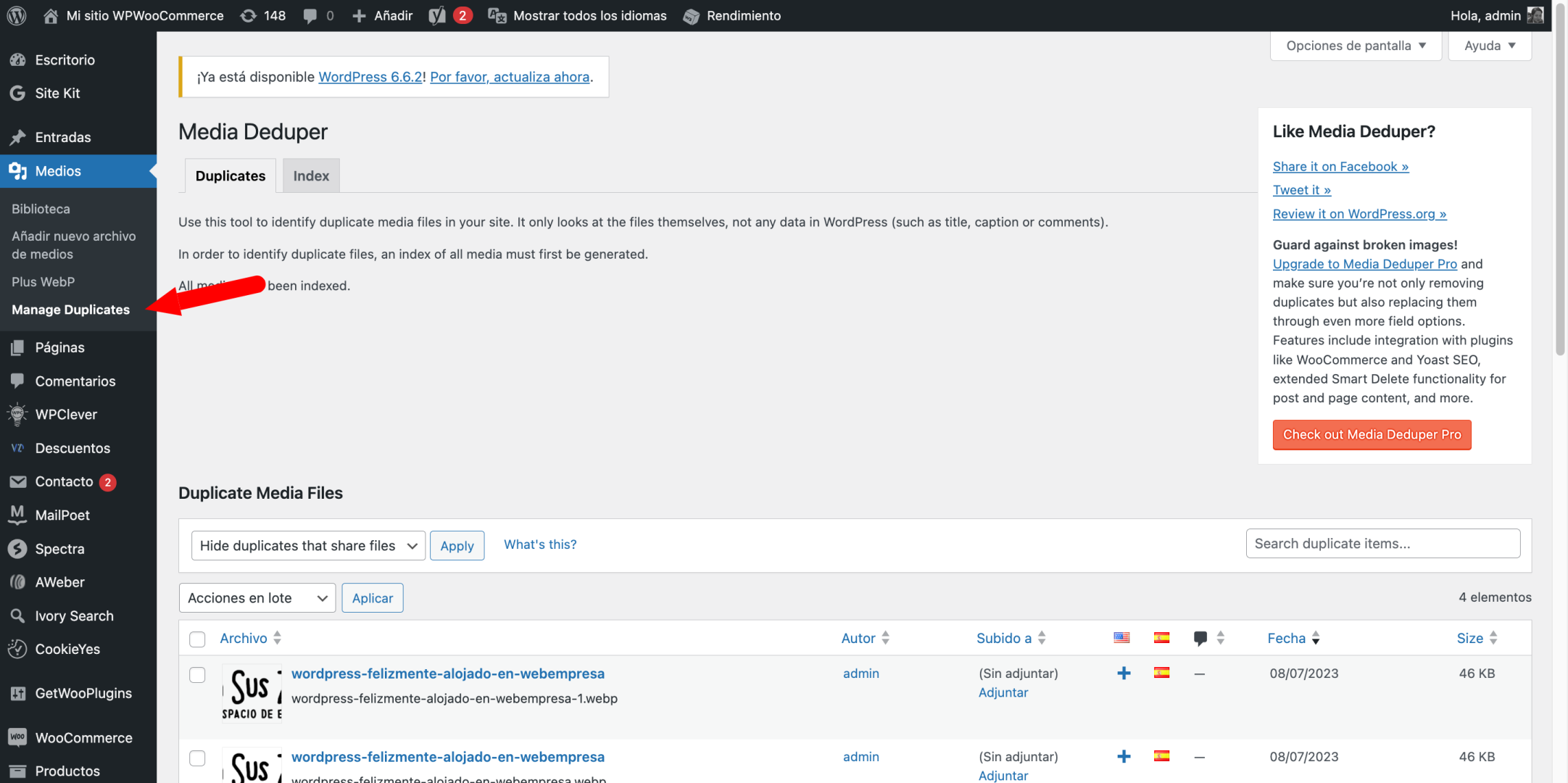Viewport: 1568px width, 783px height.
Task: Click the WordPress logo icon
Action: point(16,15)
